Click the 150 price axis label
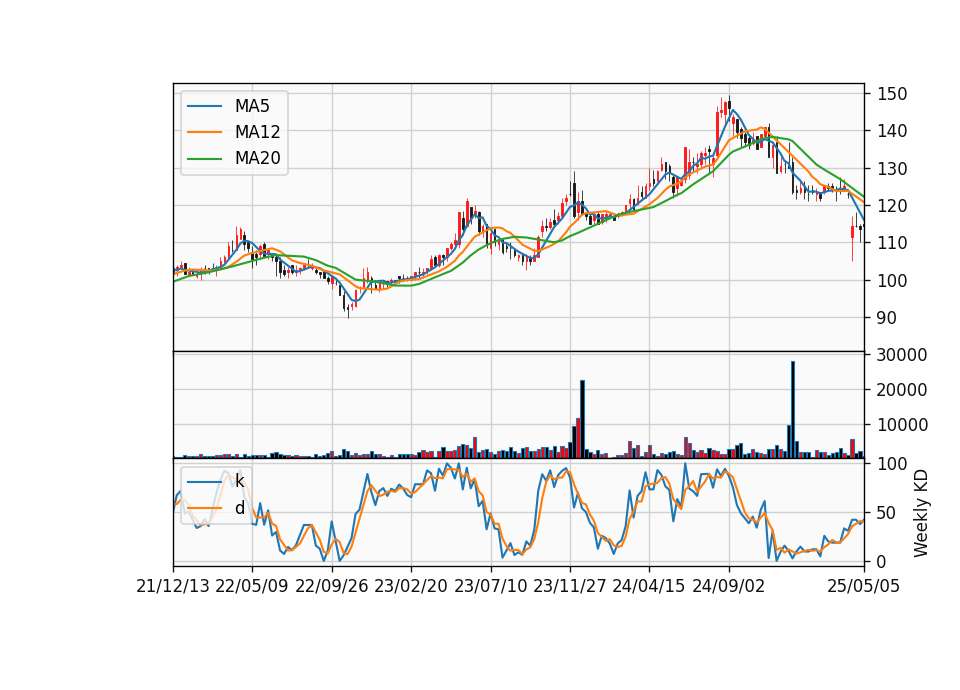This screenshot has width=960, height=690. (x=893, y=94)
